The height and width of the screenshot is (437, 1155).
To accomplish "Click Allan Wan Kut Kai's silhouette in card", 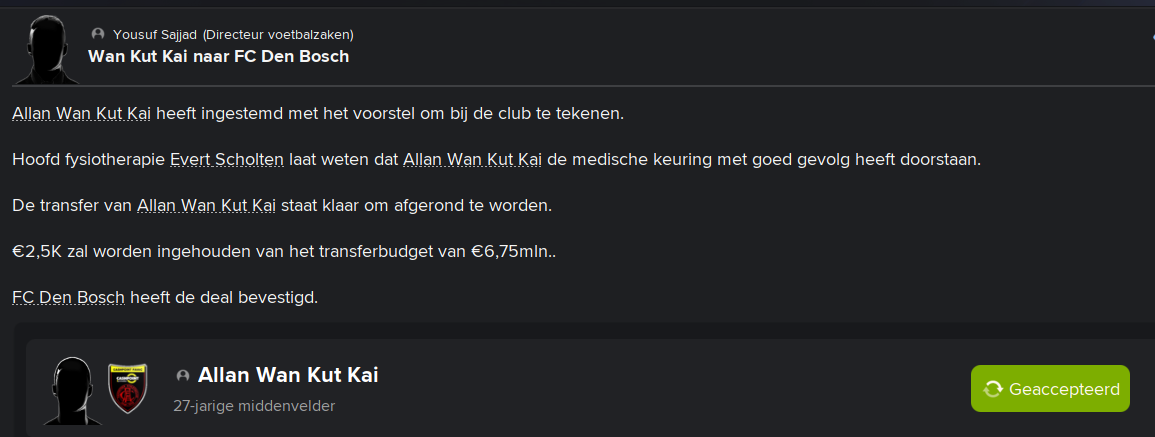I will tap(72, 391).
